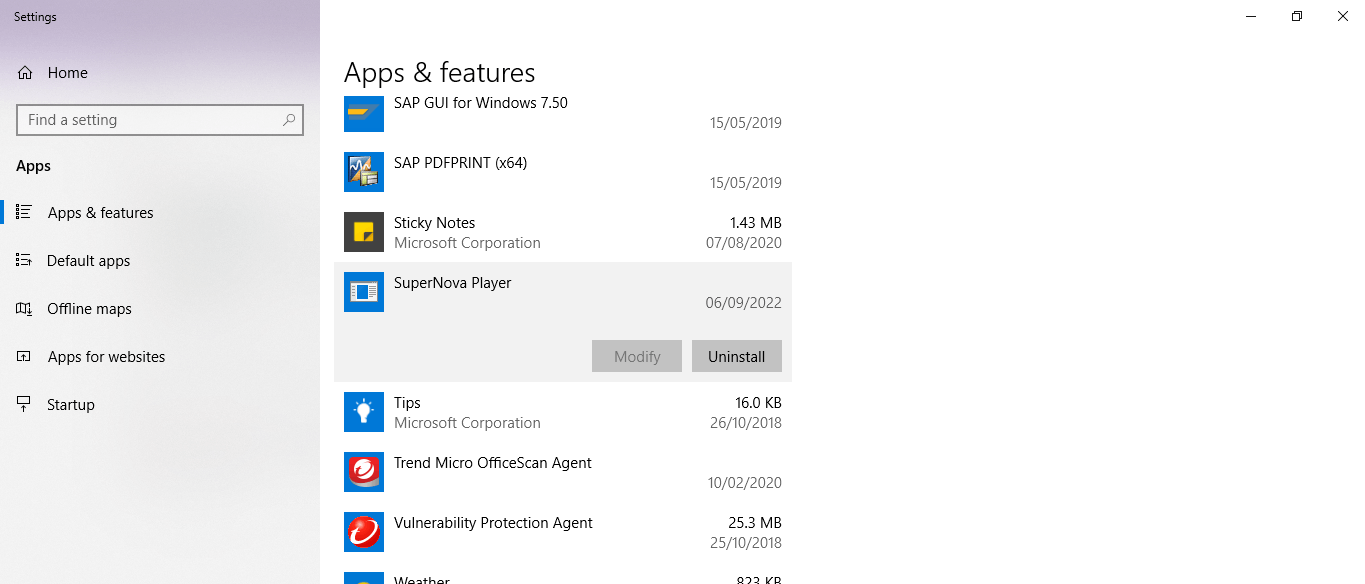1365x584 pixels.
Task: Click the Sticky Notes yellow icon
Action: point(364,232)
